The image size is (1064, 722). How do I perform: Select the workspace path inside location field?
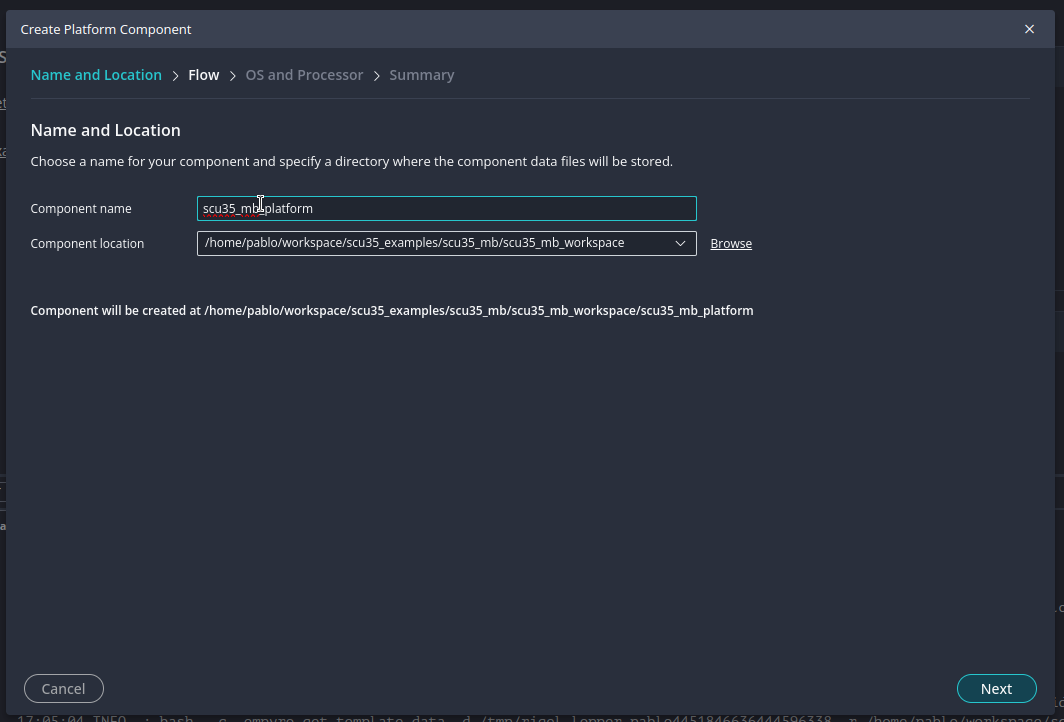(x=413, y=243)
